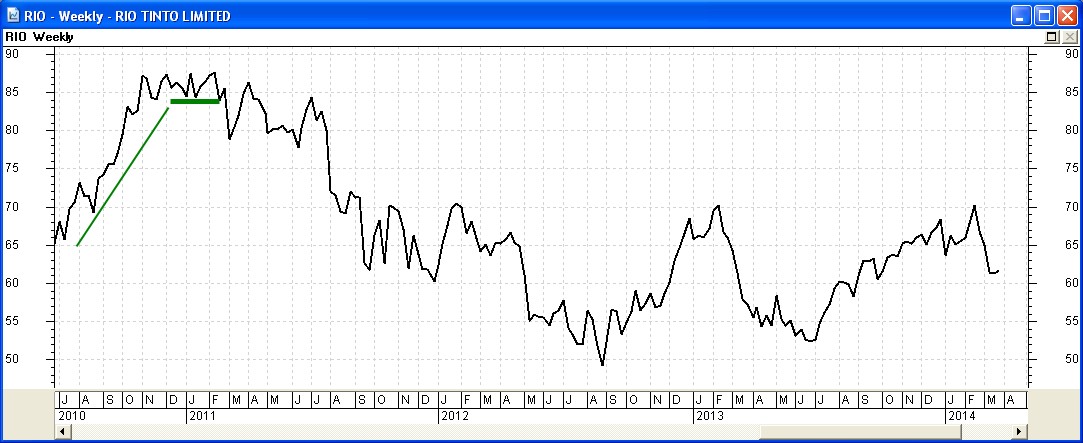The image size is (1083, 443).
Task: Click the 85 price label on right axis
Action: pos(1071,92)
